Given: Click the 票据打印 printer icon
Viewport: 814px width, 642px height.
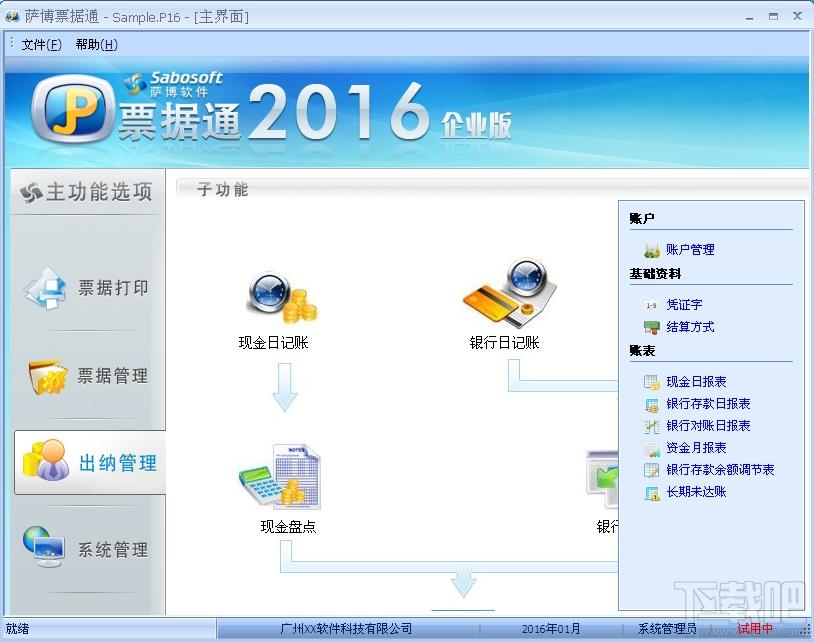Looking at the screenshot, I should (45, 289).
